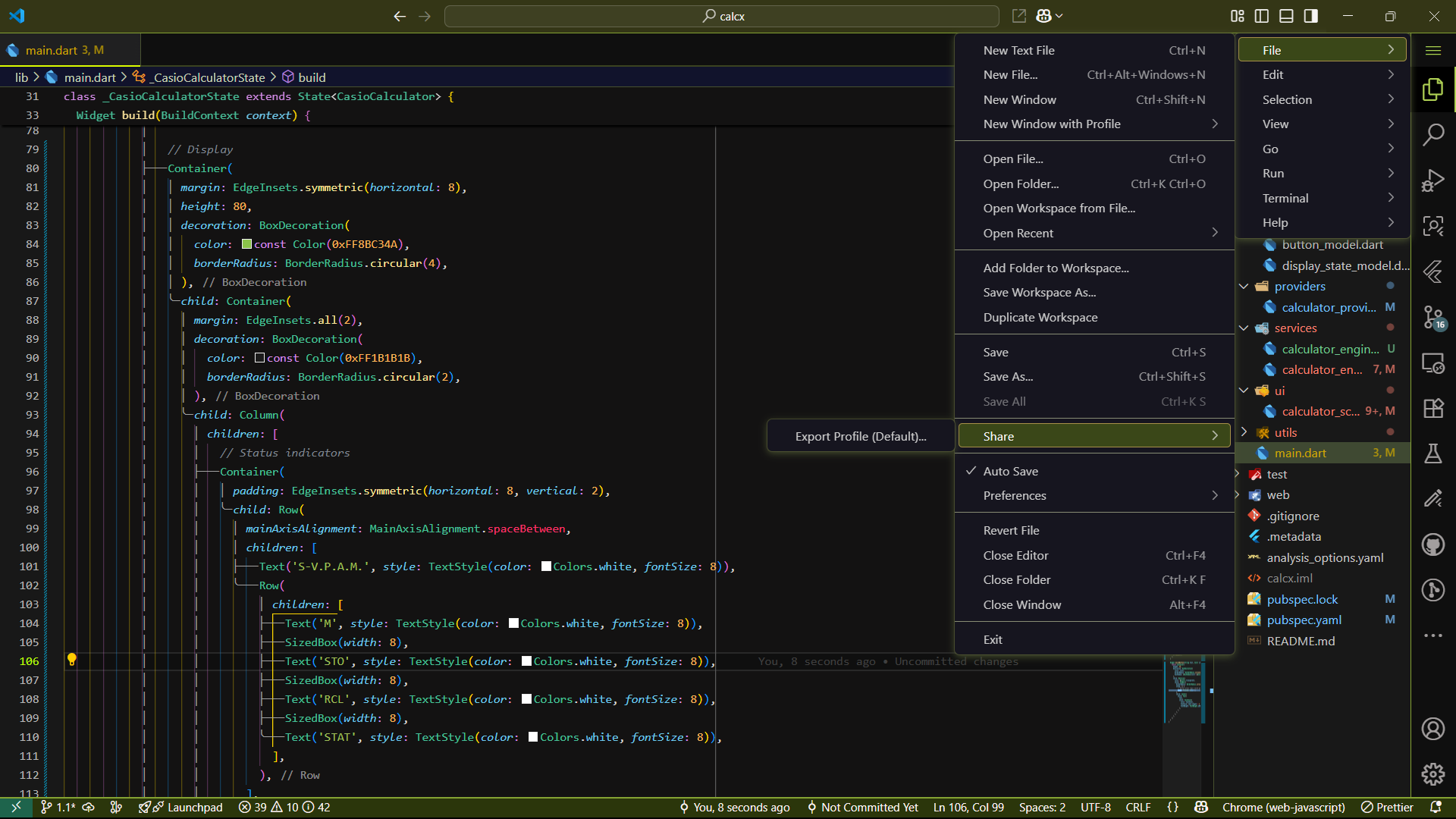
Task: Select Save As... menu entry
Action: [x=1008, y=376]
